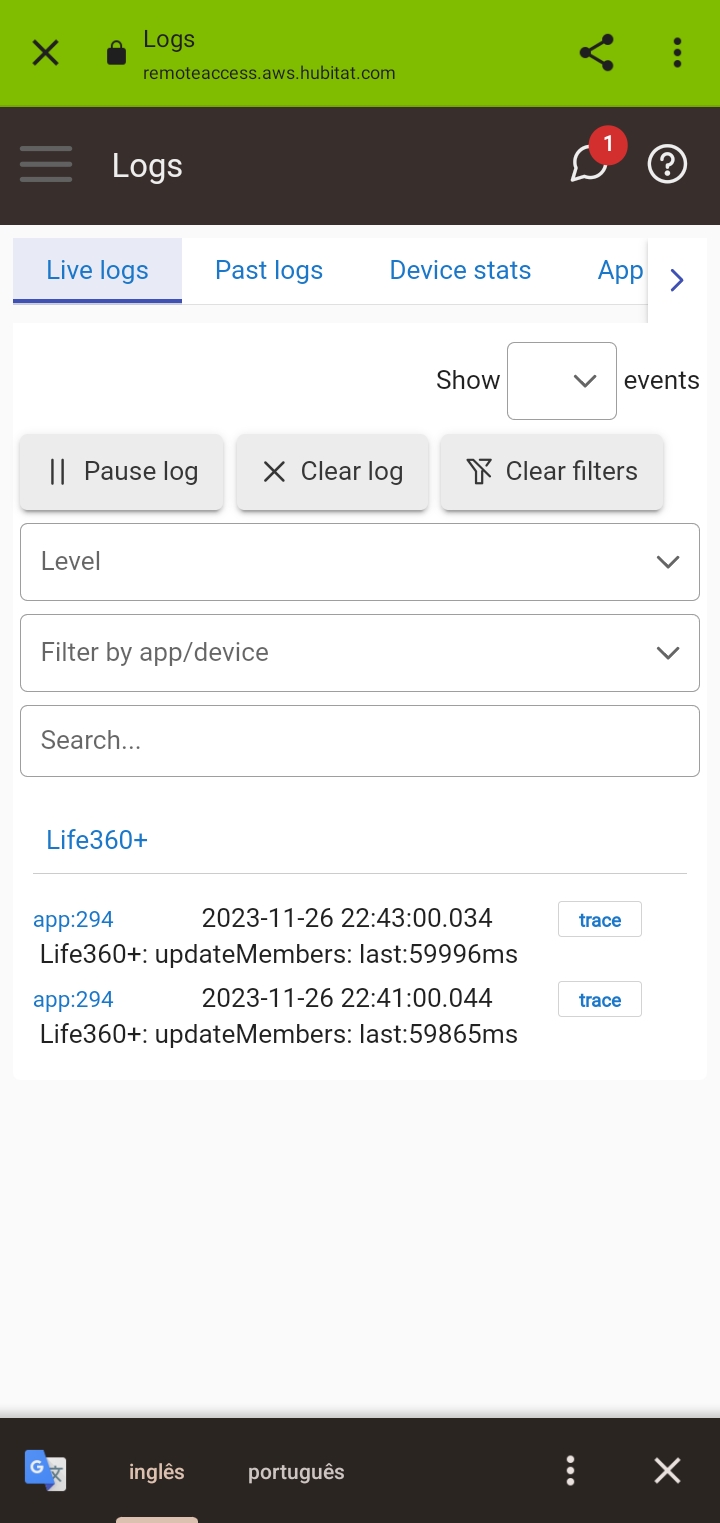720x1523 pixels.
Task: Open the Level filter dropdown
Action: pyautogui.click(x=360, y=562)
